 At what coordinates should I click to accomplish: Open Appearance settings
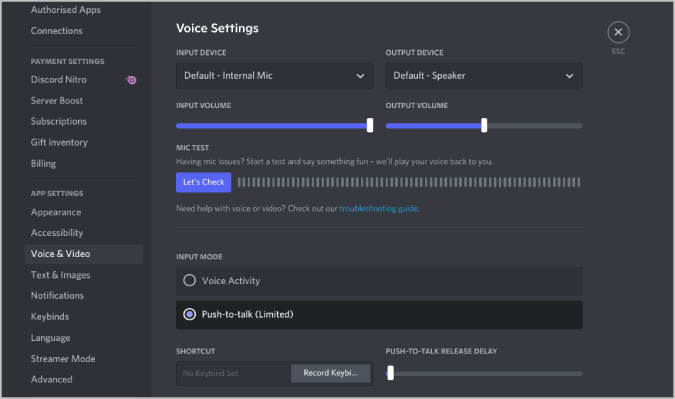[x=56, y=212]
